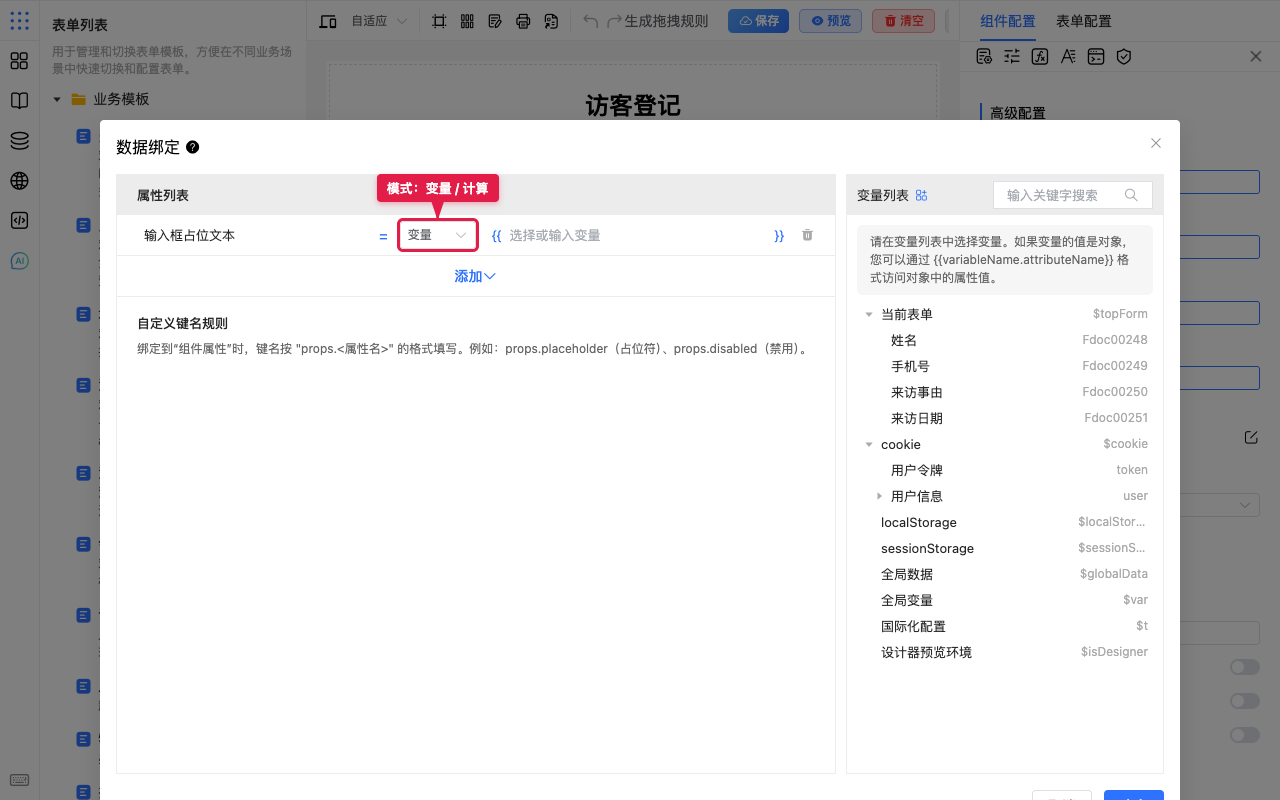Collapse the 当前表单 tree node
The width and height of the screenshot is (1280, 800).
[868, 314]
